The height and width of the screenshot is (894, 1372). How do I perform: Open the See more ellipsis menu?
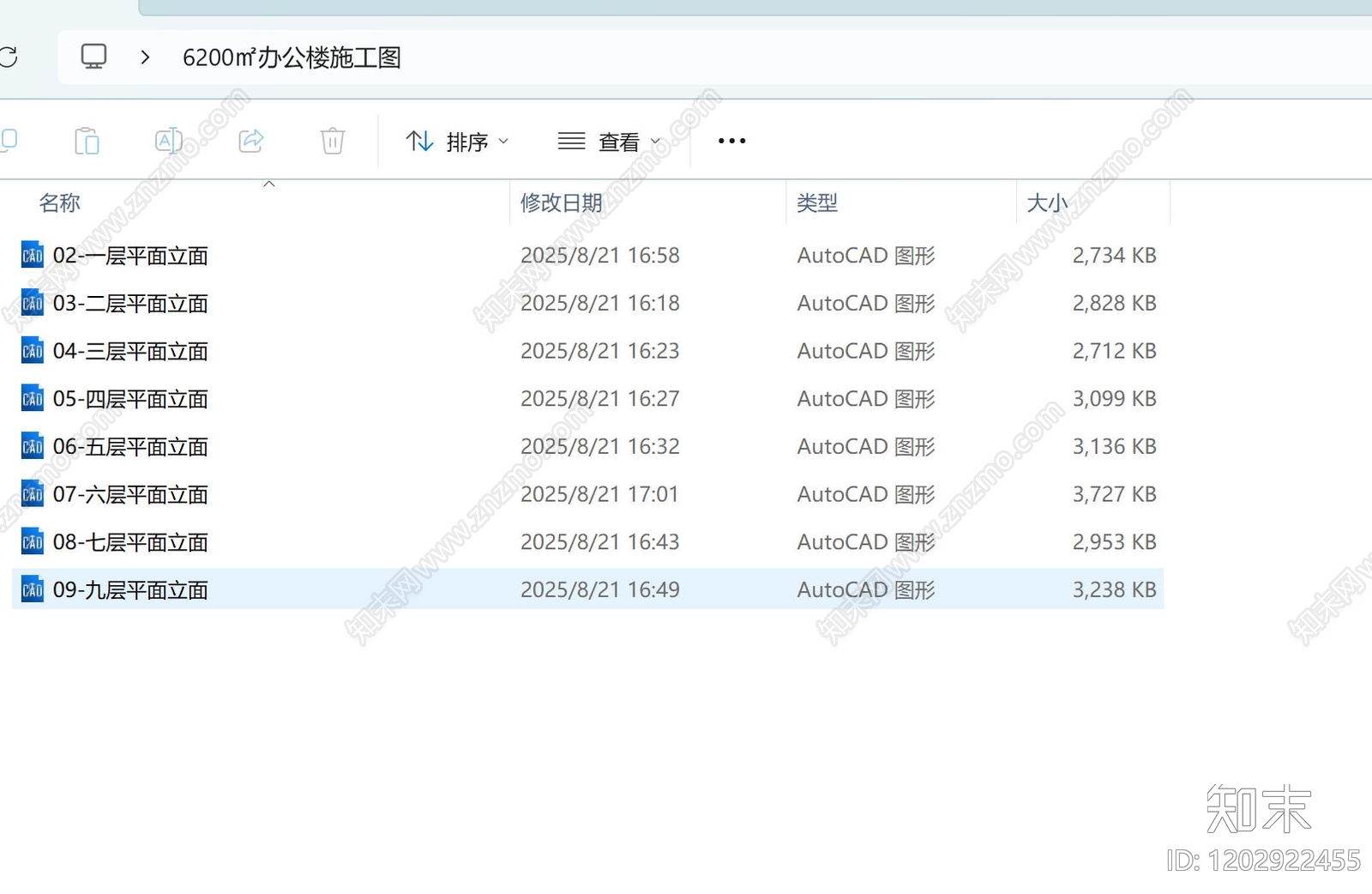pyautogui.click(x=731, y=141)
